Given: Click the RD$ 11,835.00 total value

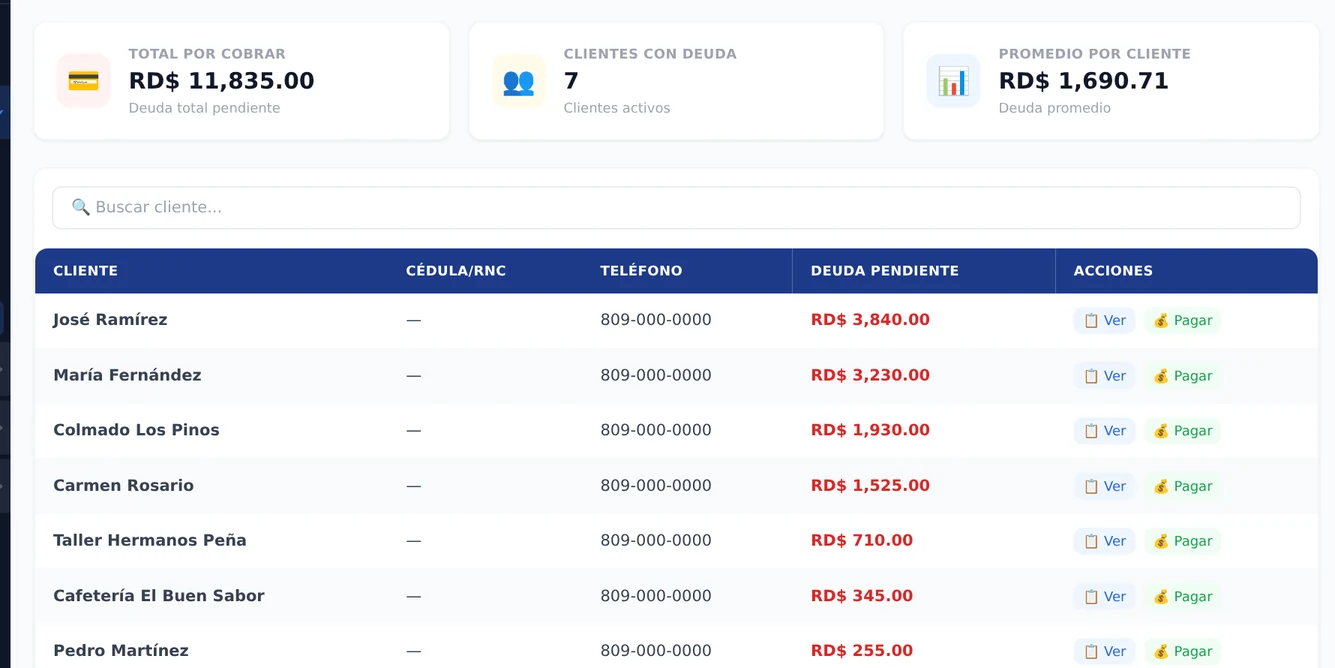Looking at the screenshot, I should pyautogui.click(x=221, y=81).
